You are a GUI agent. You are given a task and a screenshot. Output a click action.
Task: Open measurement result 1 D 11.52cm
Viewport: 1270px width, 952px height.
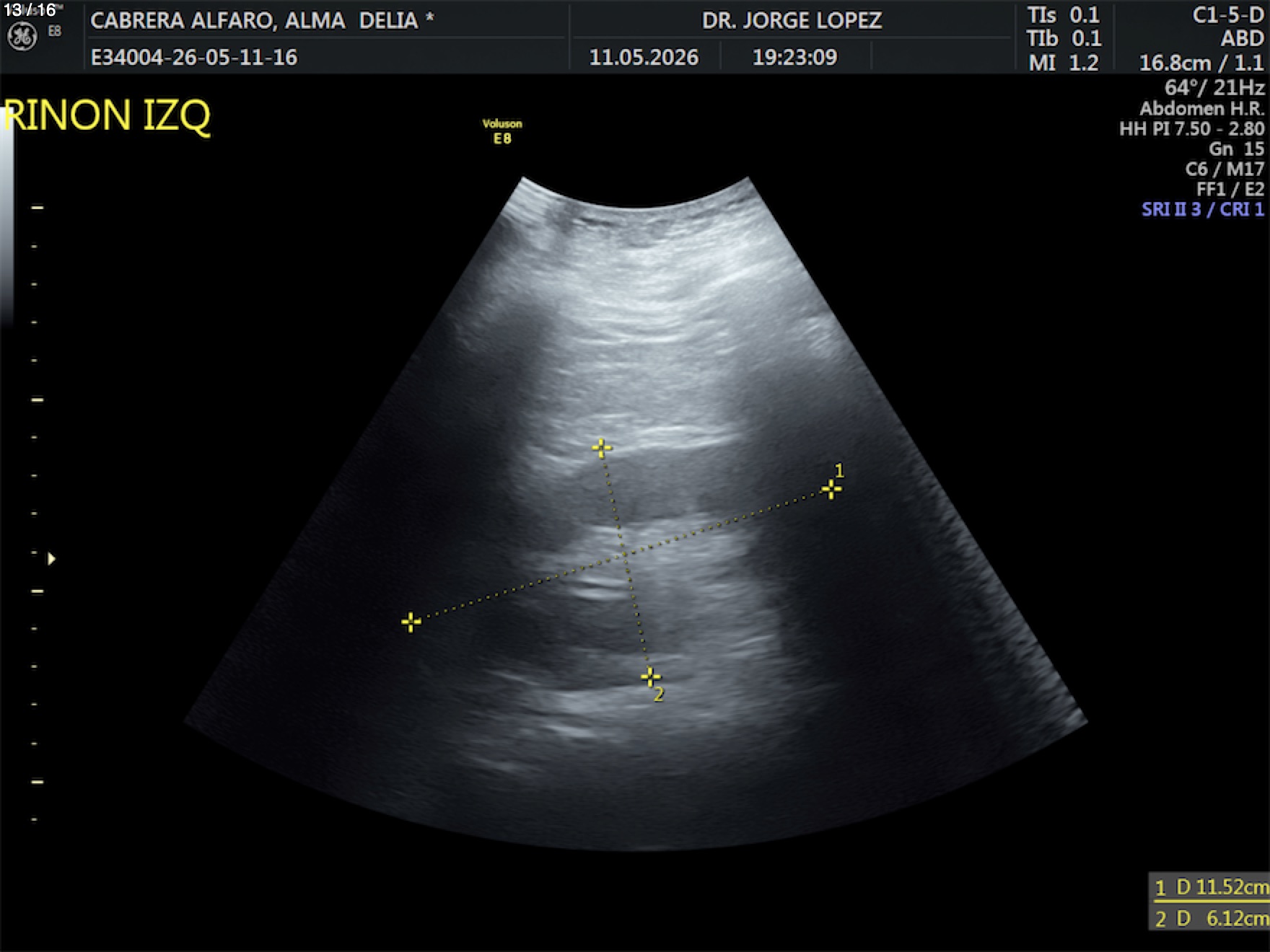click(1209, 887)
